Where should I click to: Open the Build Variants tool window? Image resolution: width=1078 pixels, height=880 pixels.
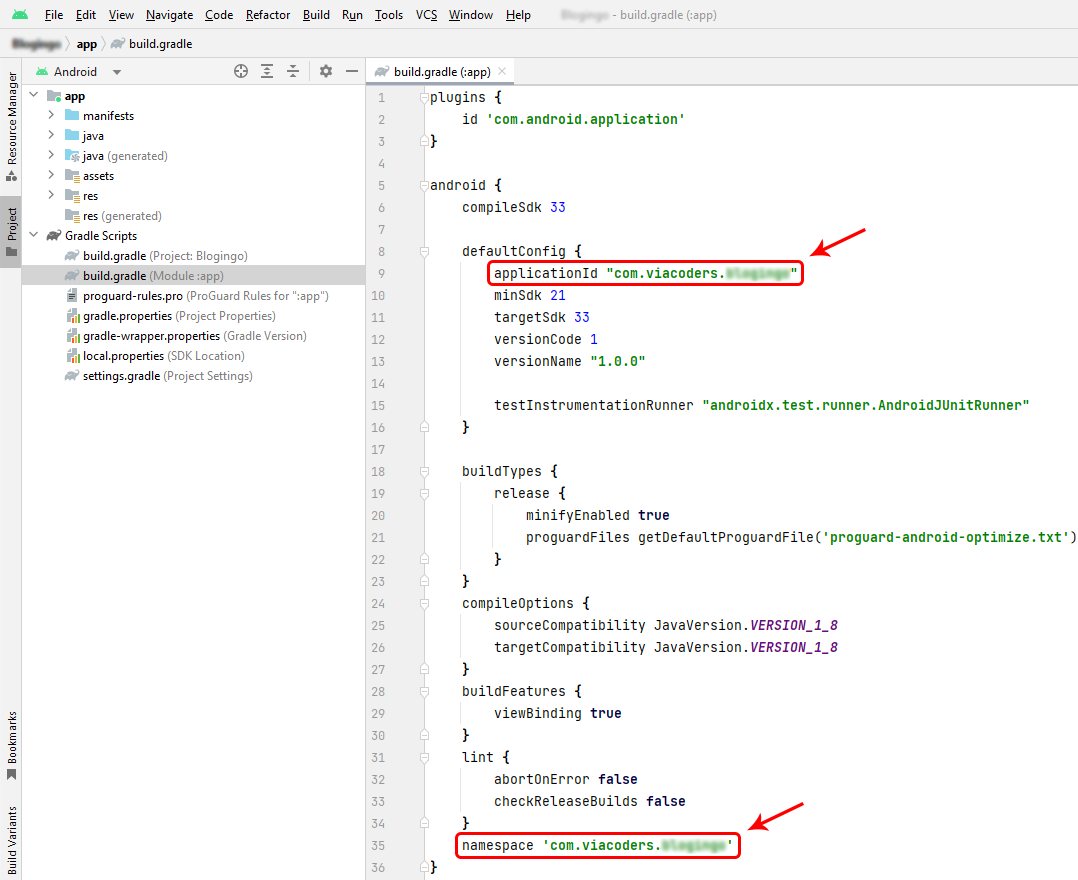(x=11, y=838)
